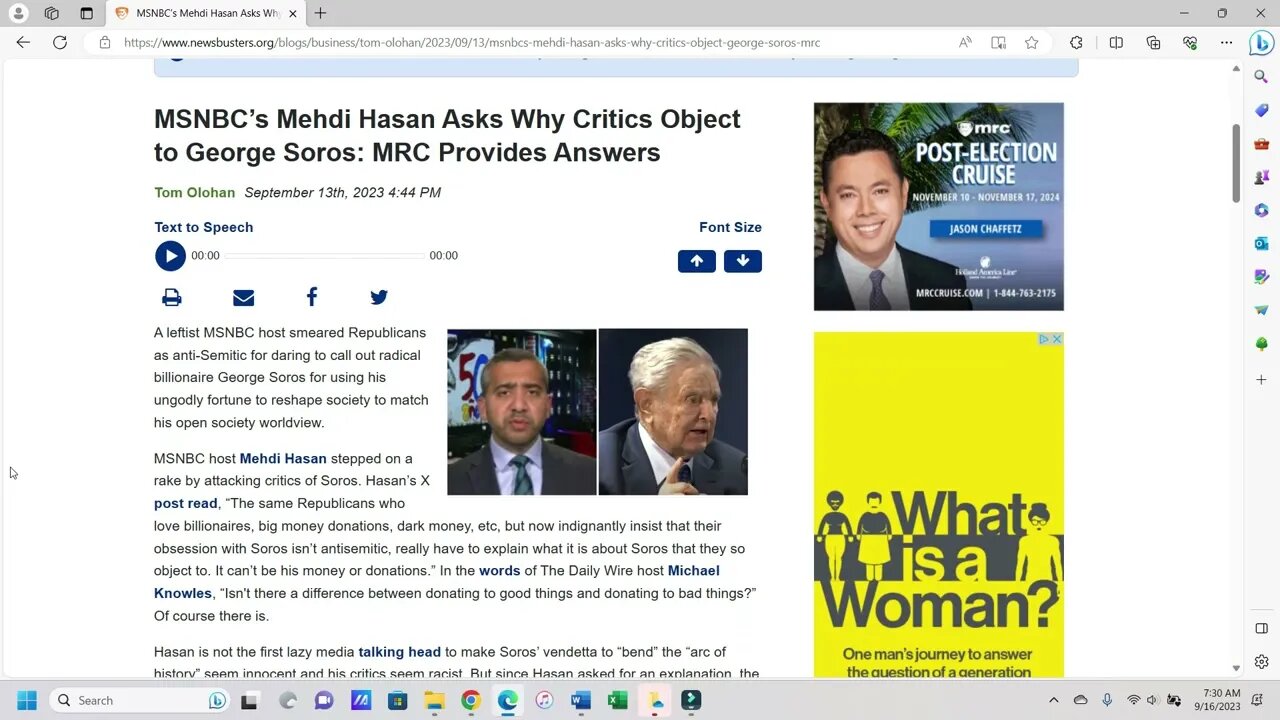Share article on Twitter bird icon

point(379,297)
